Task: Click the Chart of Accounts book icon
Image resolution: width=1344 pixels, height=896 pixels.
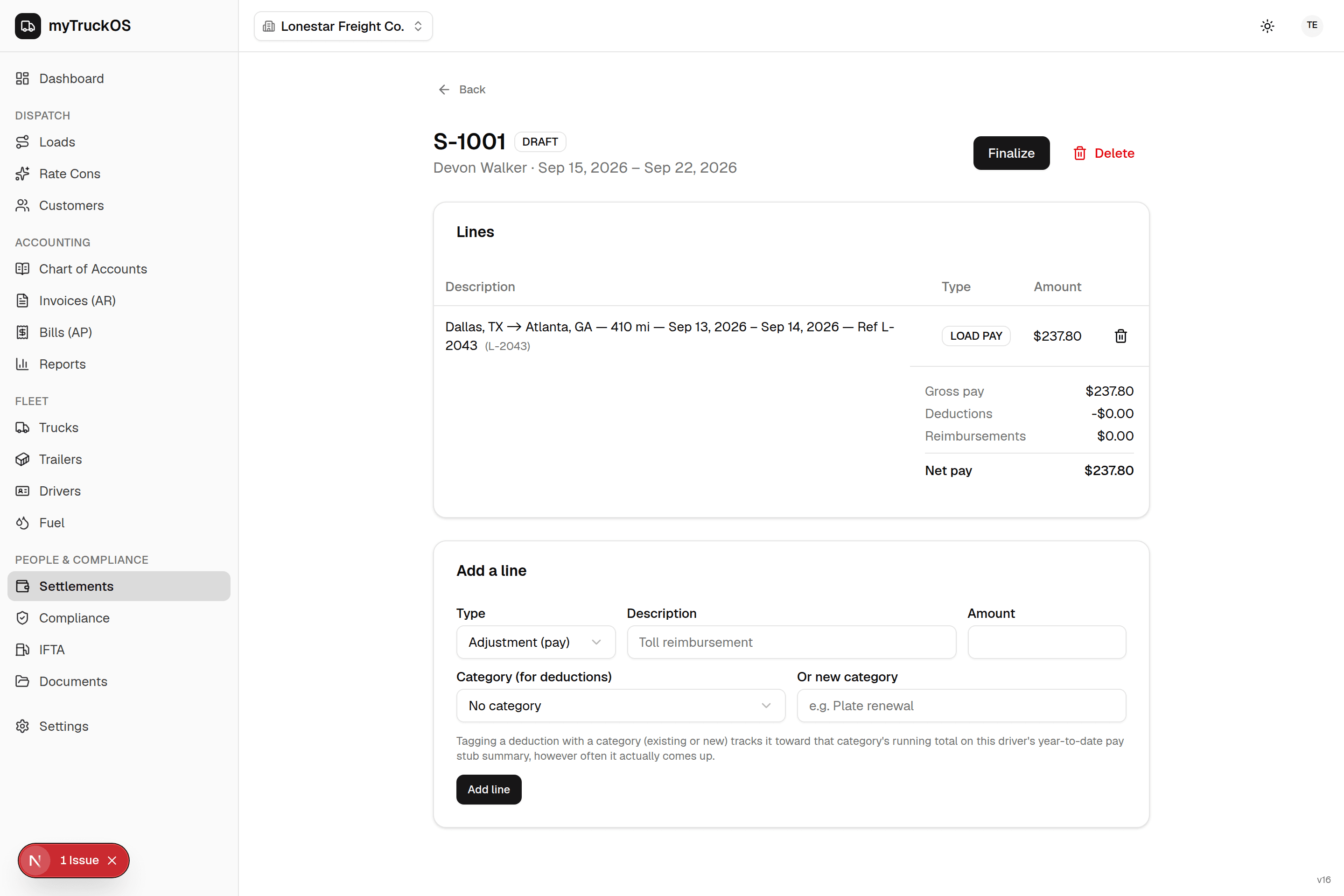Action: pos(22,269)
